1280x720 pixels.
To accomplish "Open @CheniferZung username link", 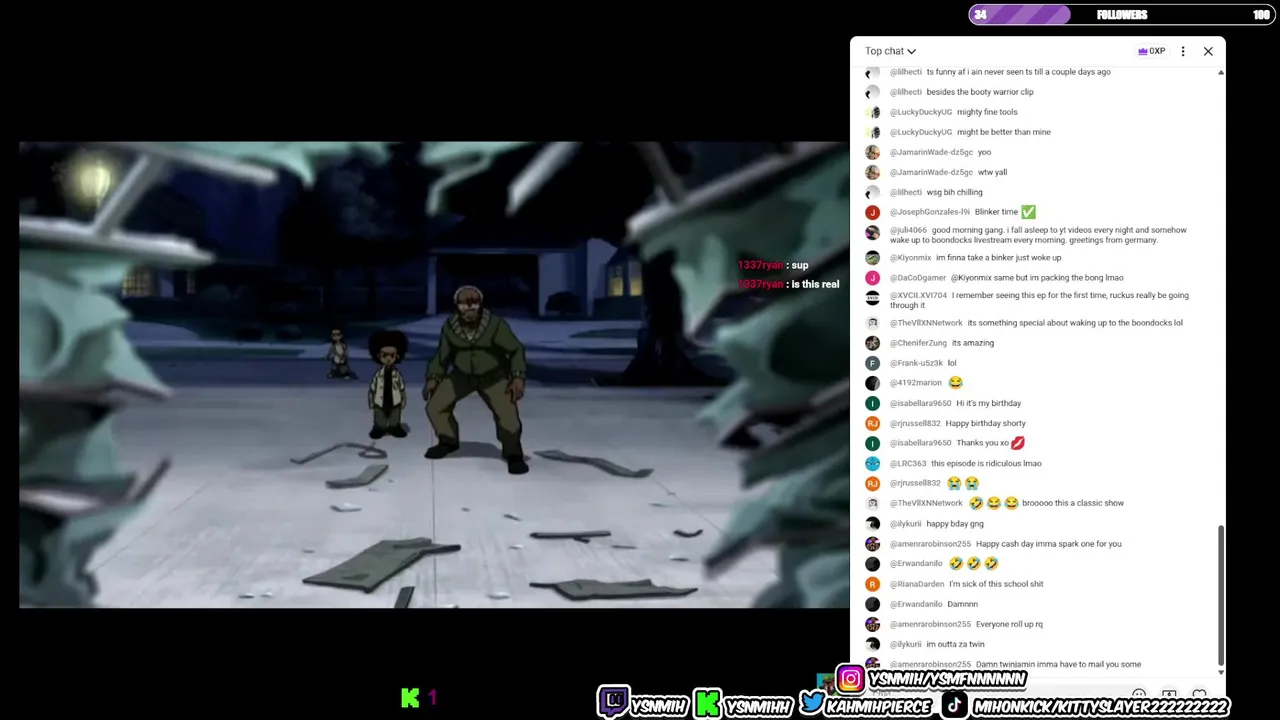I will pyautogui.click(x=918, y=343).
